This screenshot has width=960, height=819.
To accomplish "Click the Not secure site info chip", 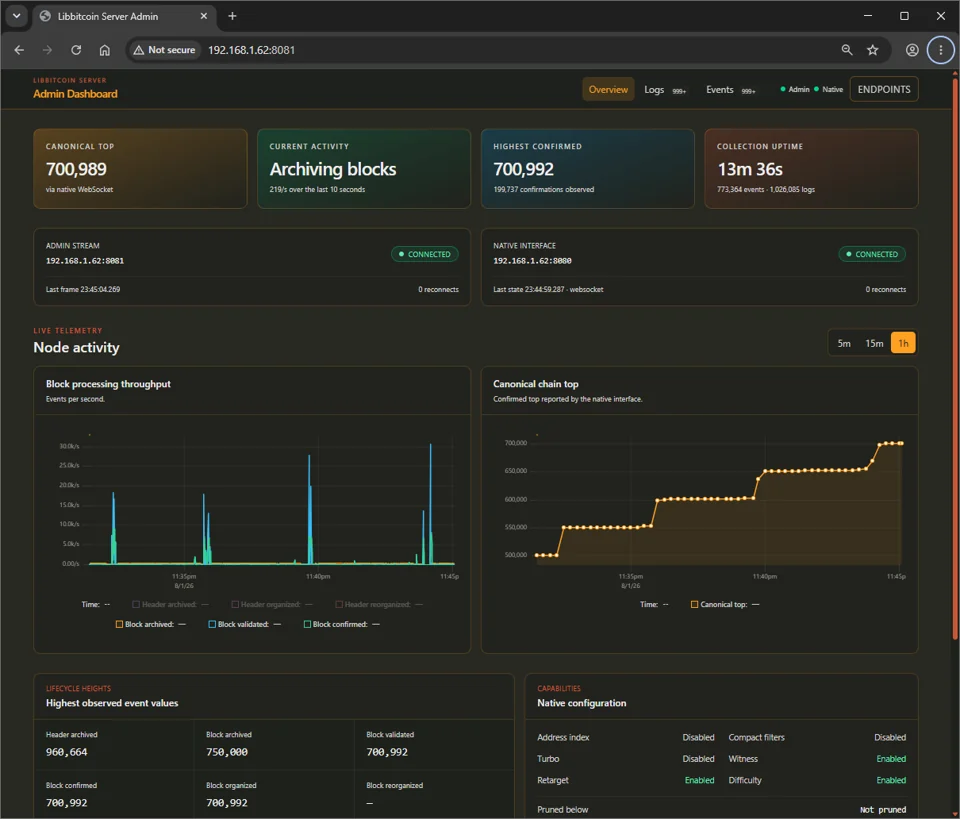I will pyautogui.click(x=164, y=50).
